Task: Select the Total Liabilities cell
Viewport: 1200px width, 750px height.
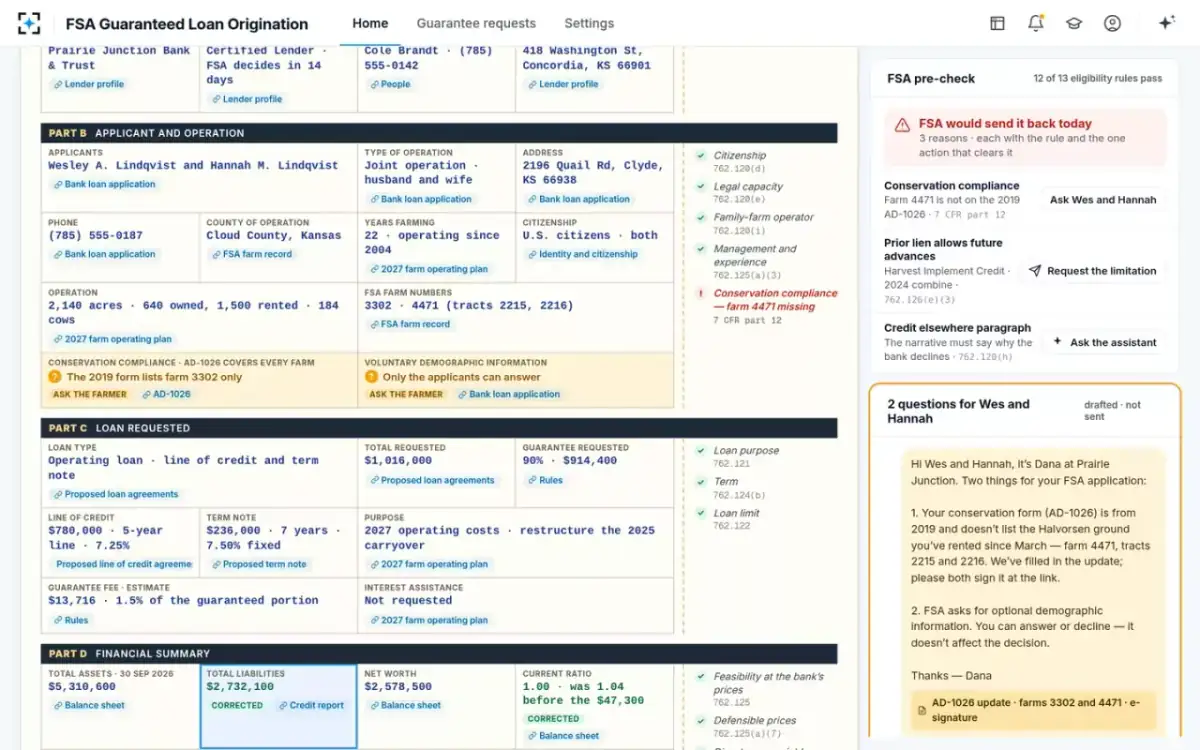Action: 279,707
